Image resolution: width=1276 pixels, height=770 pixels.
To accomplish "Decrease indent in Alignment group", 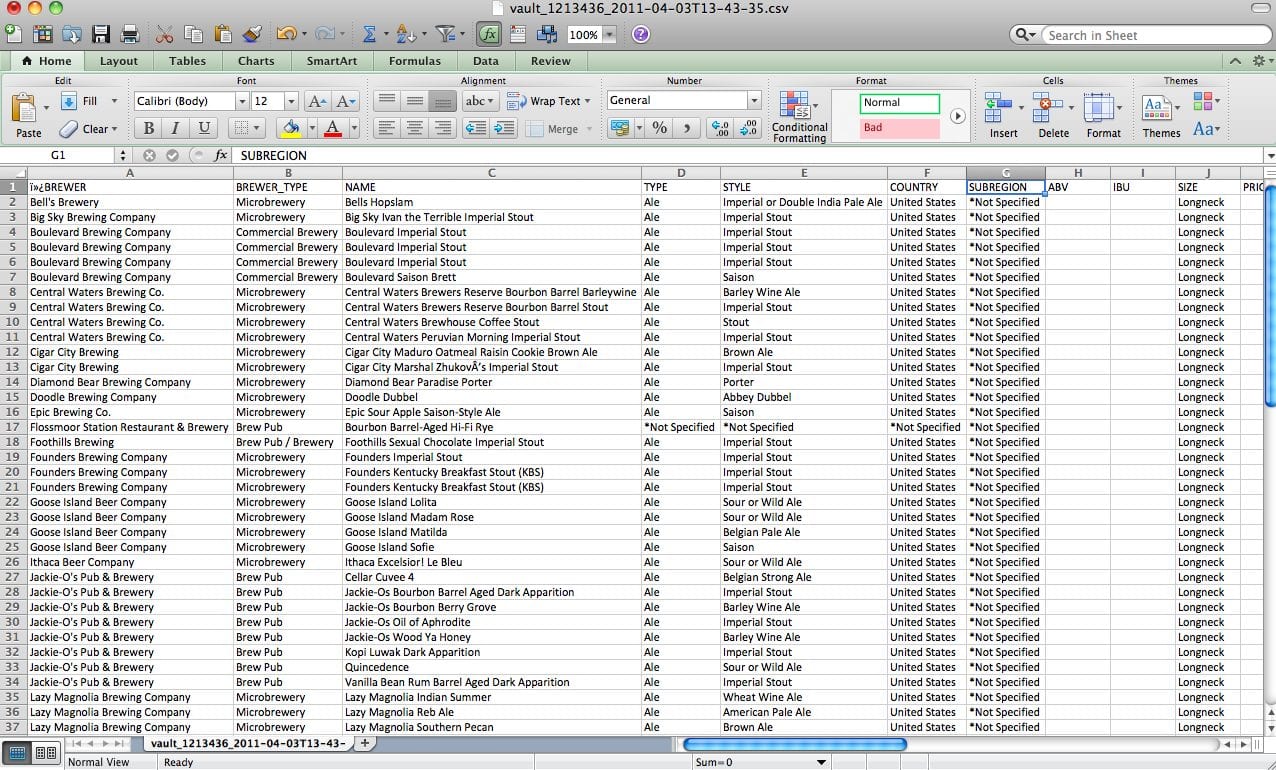I will [475, 128].
